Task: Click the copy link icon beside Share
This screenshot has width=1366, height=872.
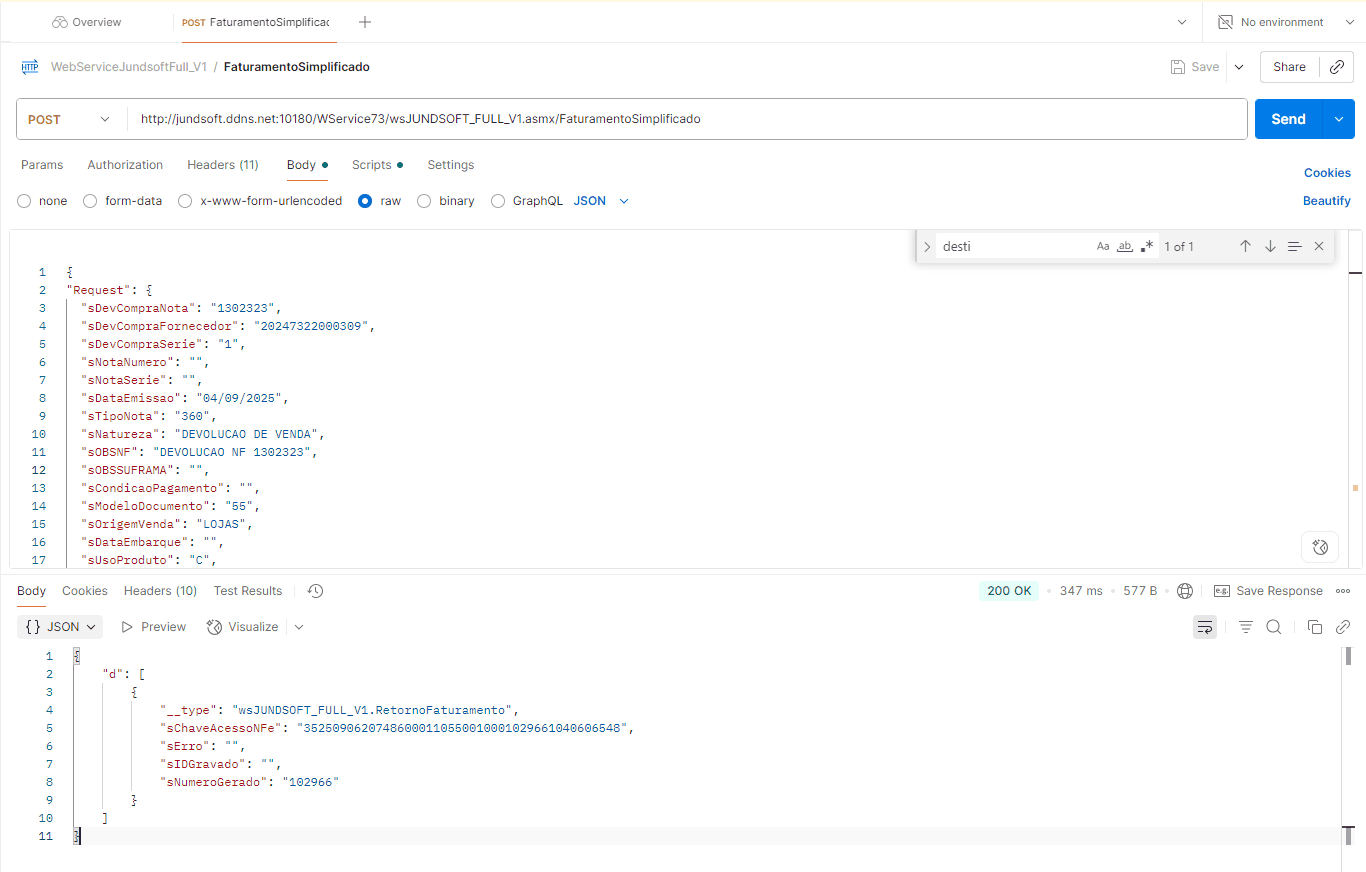Action: tap(1336, 67)
